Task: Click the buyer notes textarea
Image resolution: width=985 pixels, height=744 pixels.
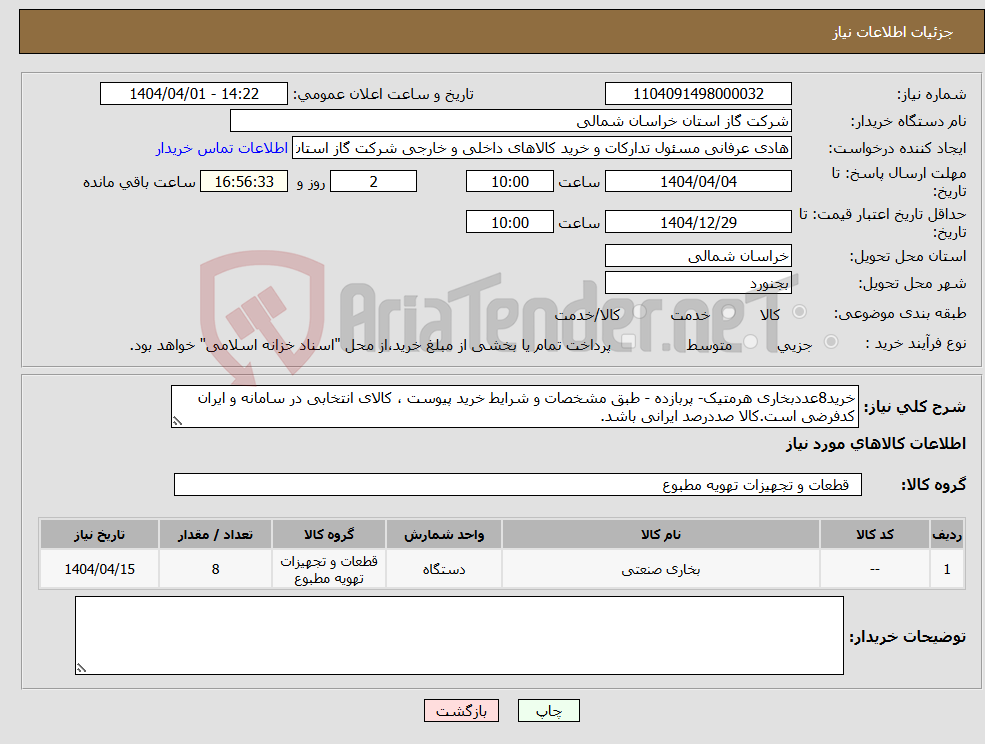Action: click(x=459, y=635)
